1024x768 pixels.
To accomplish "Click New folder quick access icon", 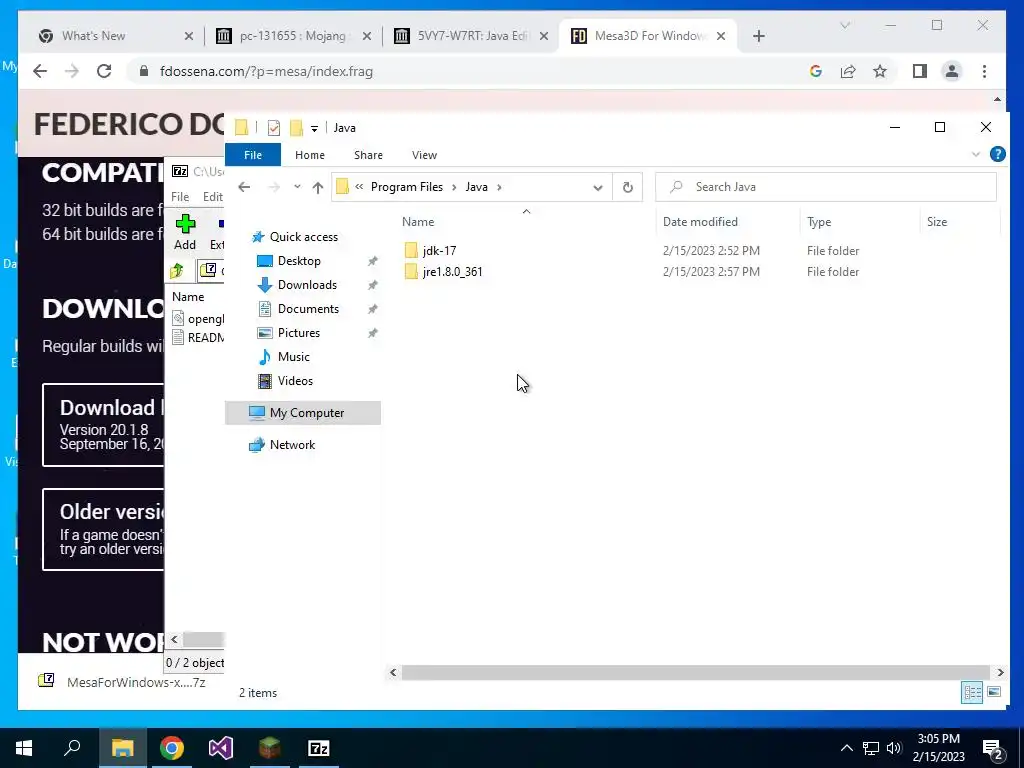I will coord(296,128).
